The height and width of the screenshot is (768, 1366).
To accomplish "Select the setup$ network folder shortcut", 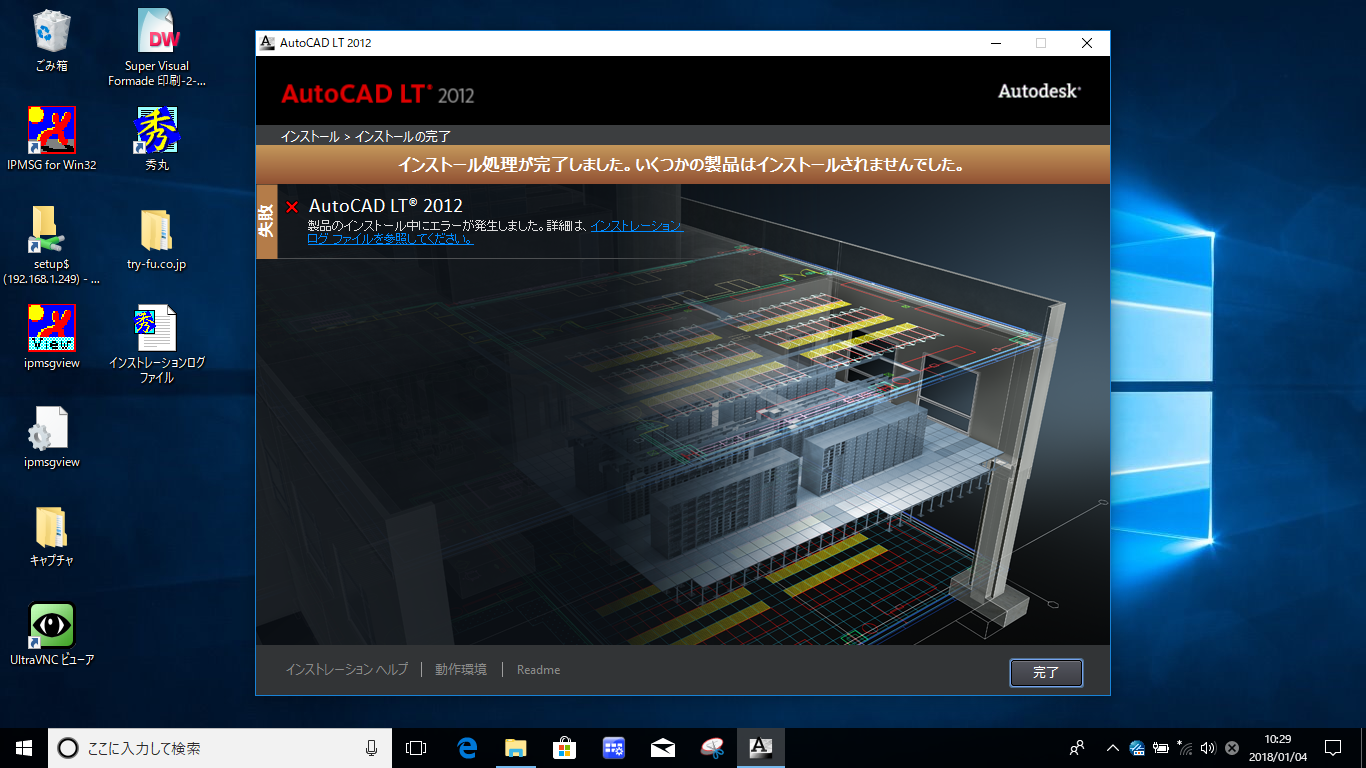I will click(51, 245).
